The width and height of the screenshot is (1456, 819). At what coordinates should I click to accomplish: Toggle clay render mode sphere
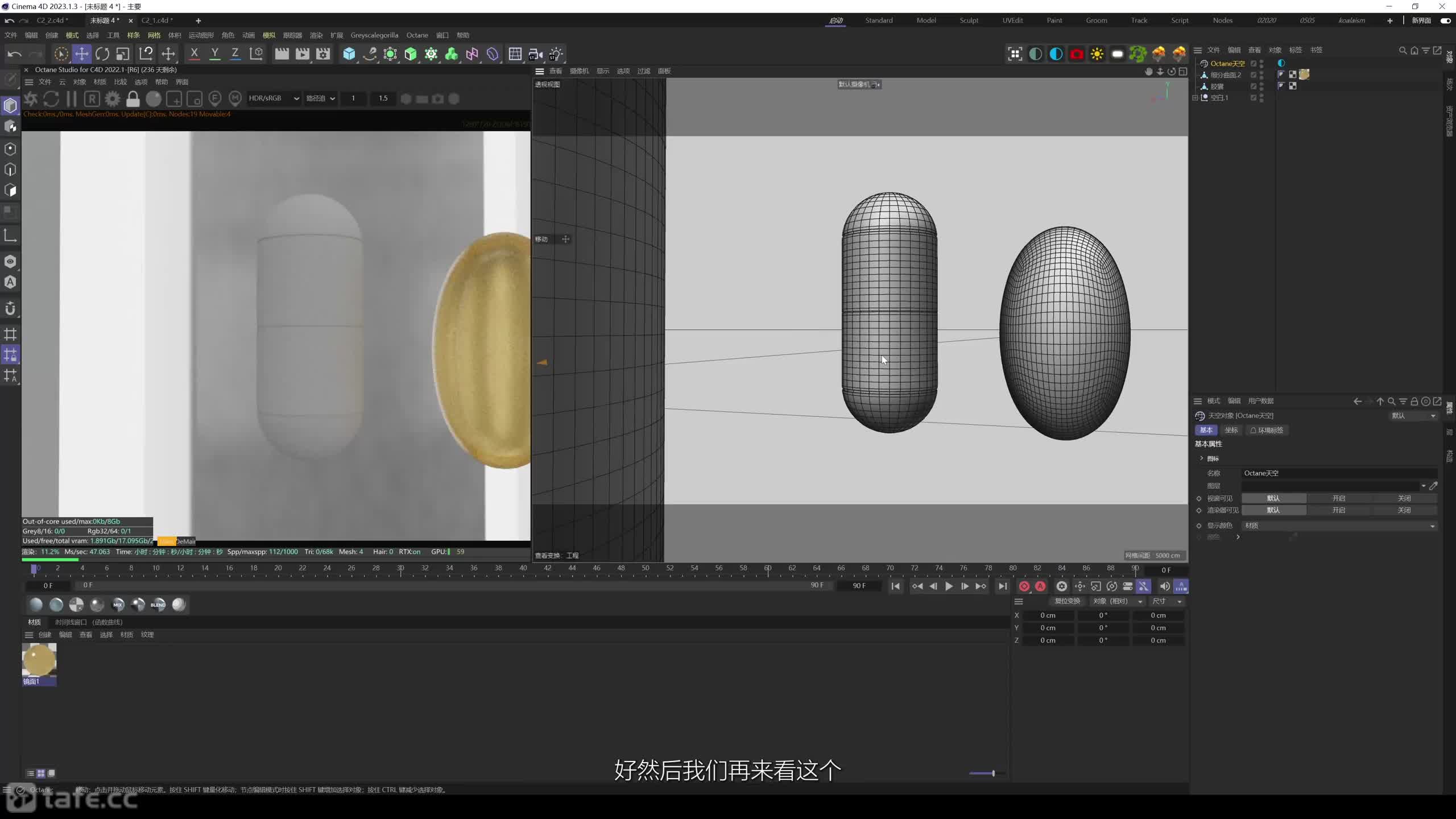(x=154, y=99)
